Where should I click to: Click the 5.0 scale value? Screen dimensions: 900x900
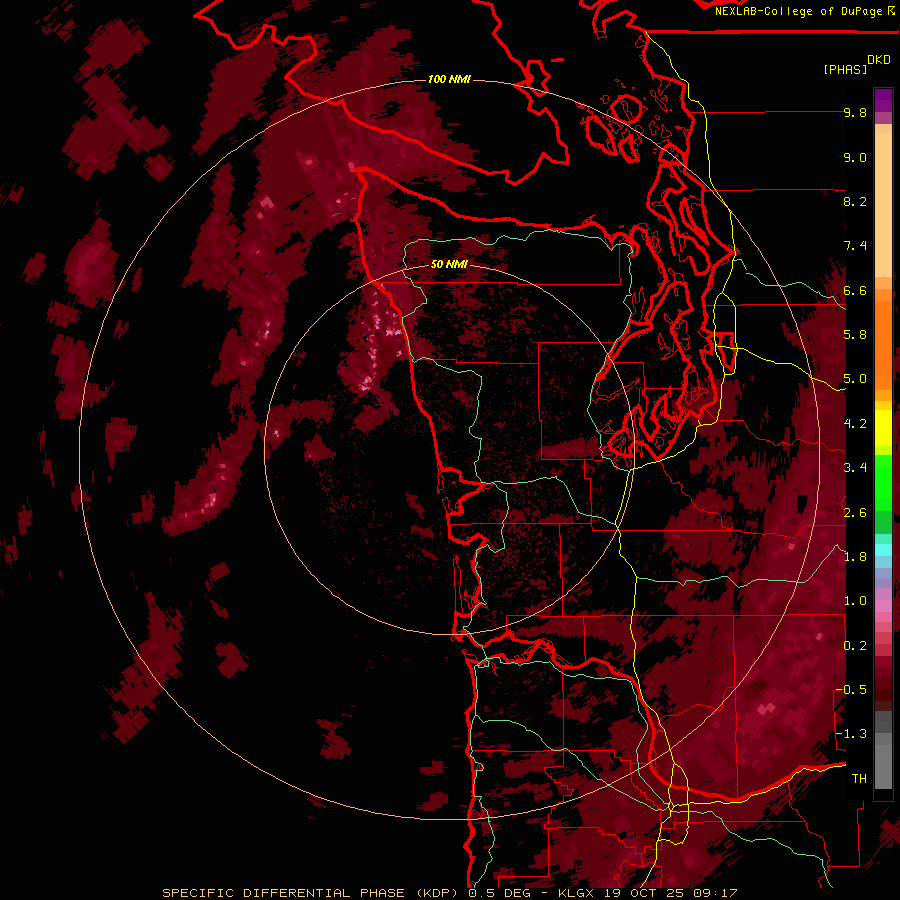(x=855, y=379)
